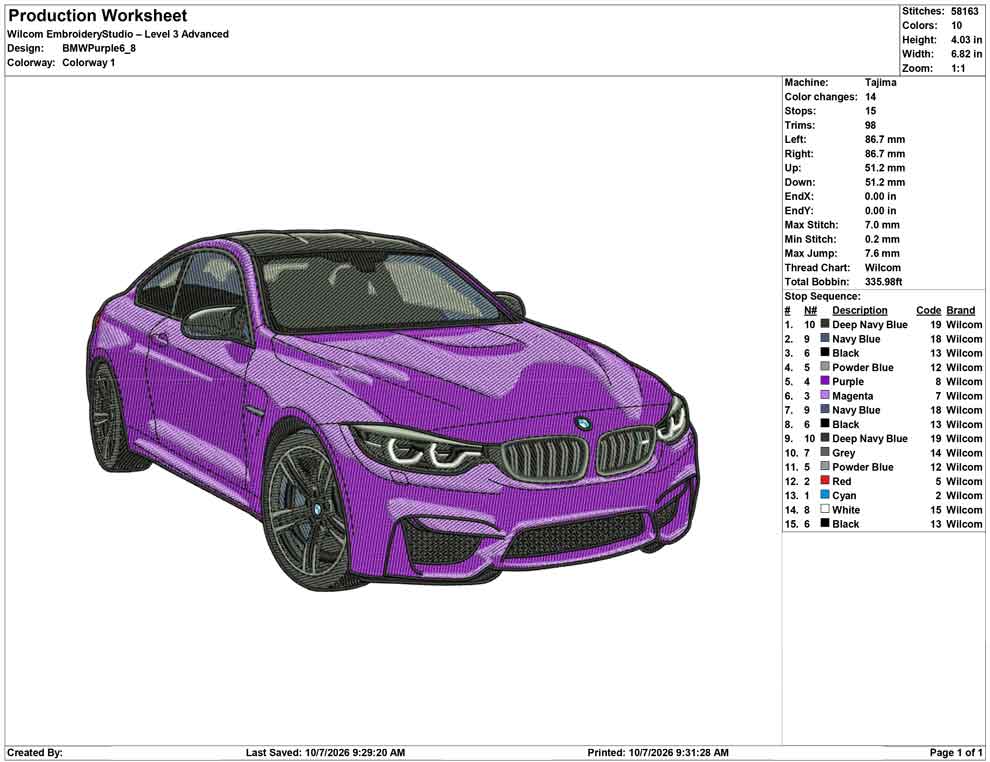
Task: Click the Created By label
Action: pos(35,753)
